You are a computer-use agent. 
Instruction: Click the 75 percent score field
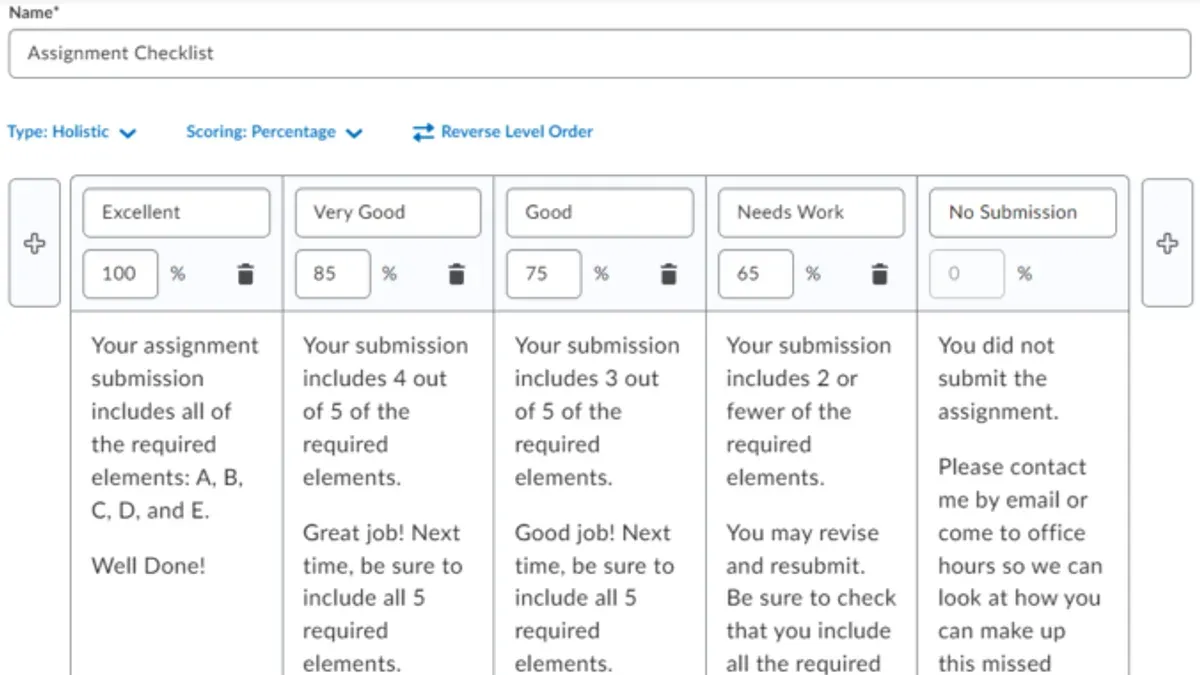coord(544,274)
